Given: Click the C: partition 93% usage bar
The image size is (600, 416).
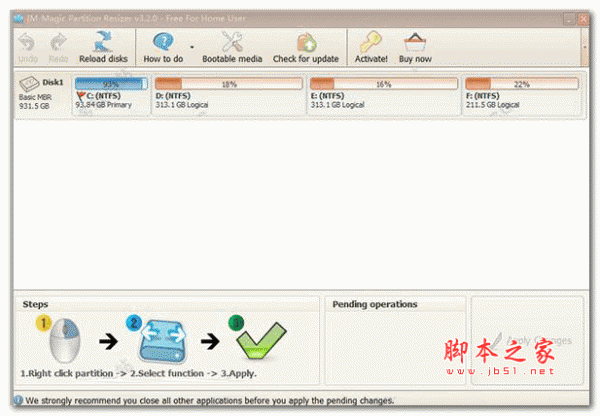Looking at the screenshot, I should tap(111, 84).
